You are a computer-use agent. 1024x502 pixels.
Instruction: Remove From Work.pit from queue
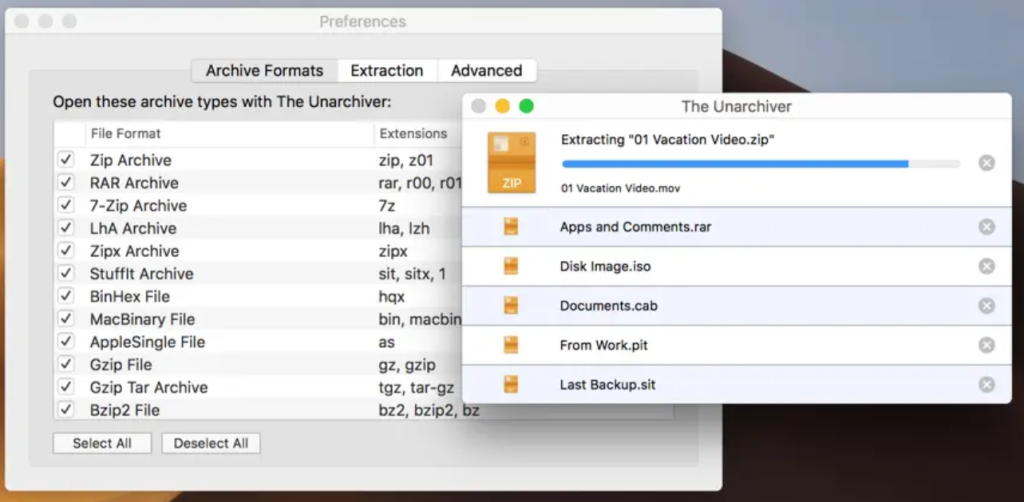[x=987, y=345]
